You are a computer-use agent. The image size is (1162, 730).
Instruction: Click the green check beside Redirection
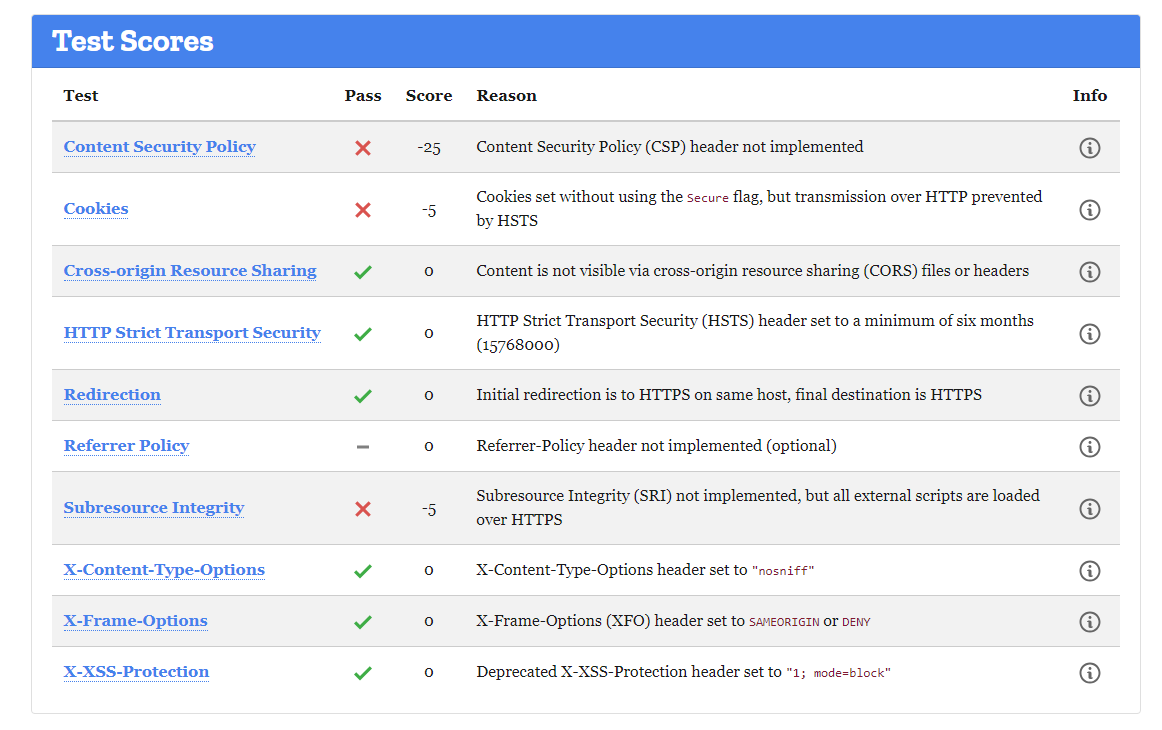click(x=363, y=395)
